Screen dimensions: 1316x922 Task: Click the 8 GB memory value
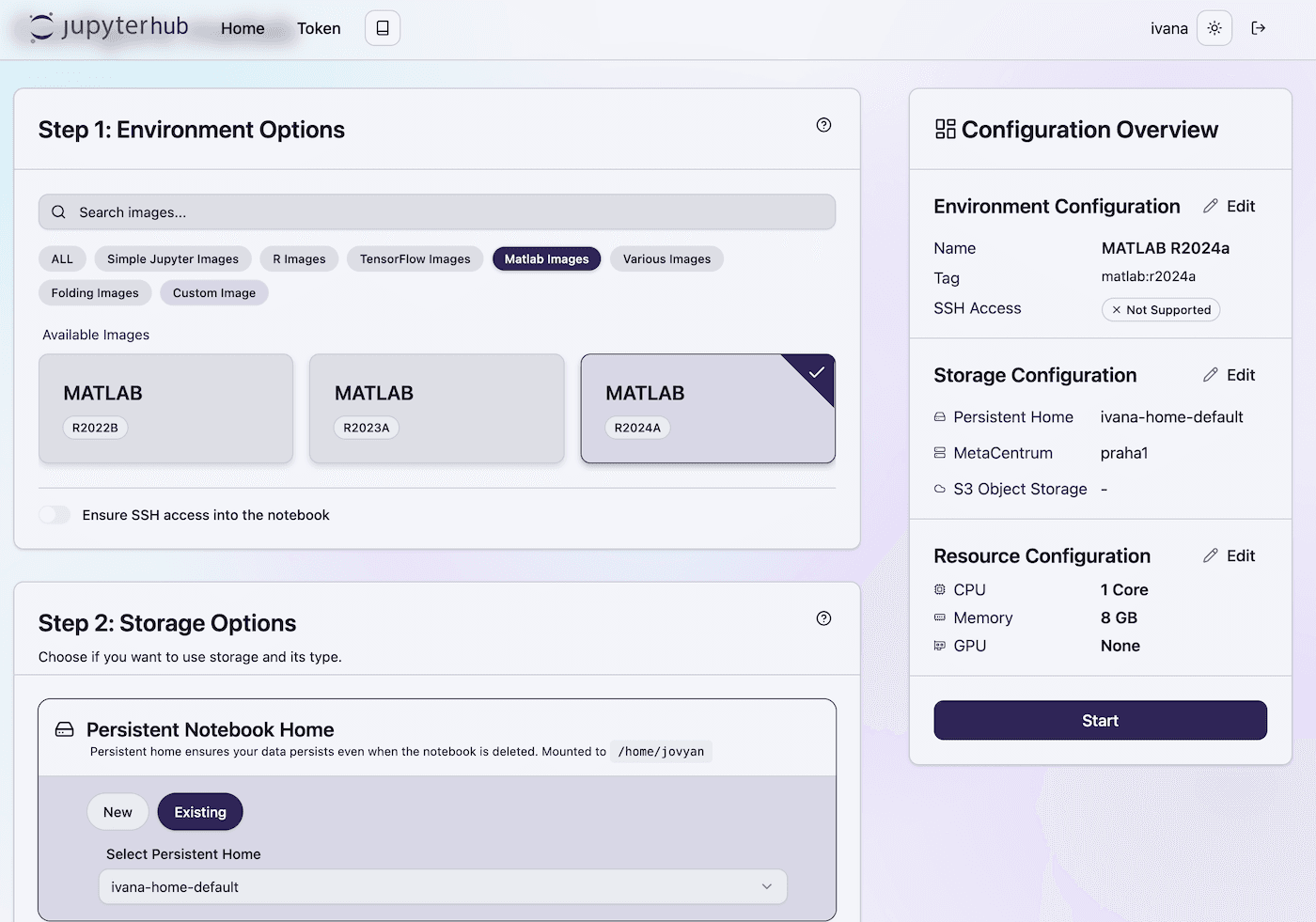(1119, 617)
